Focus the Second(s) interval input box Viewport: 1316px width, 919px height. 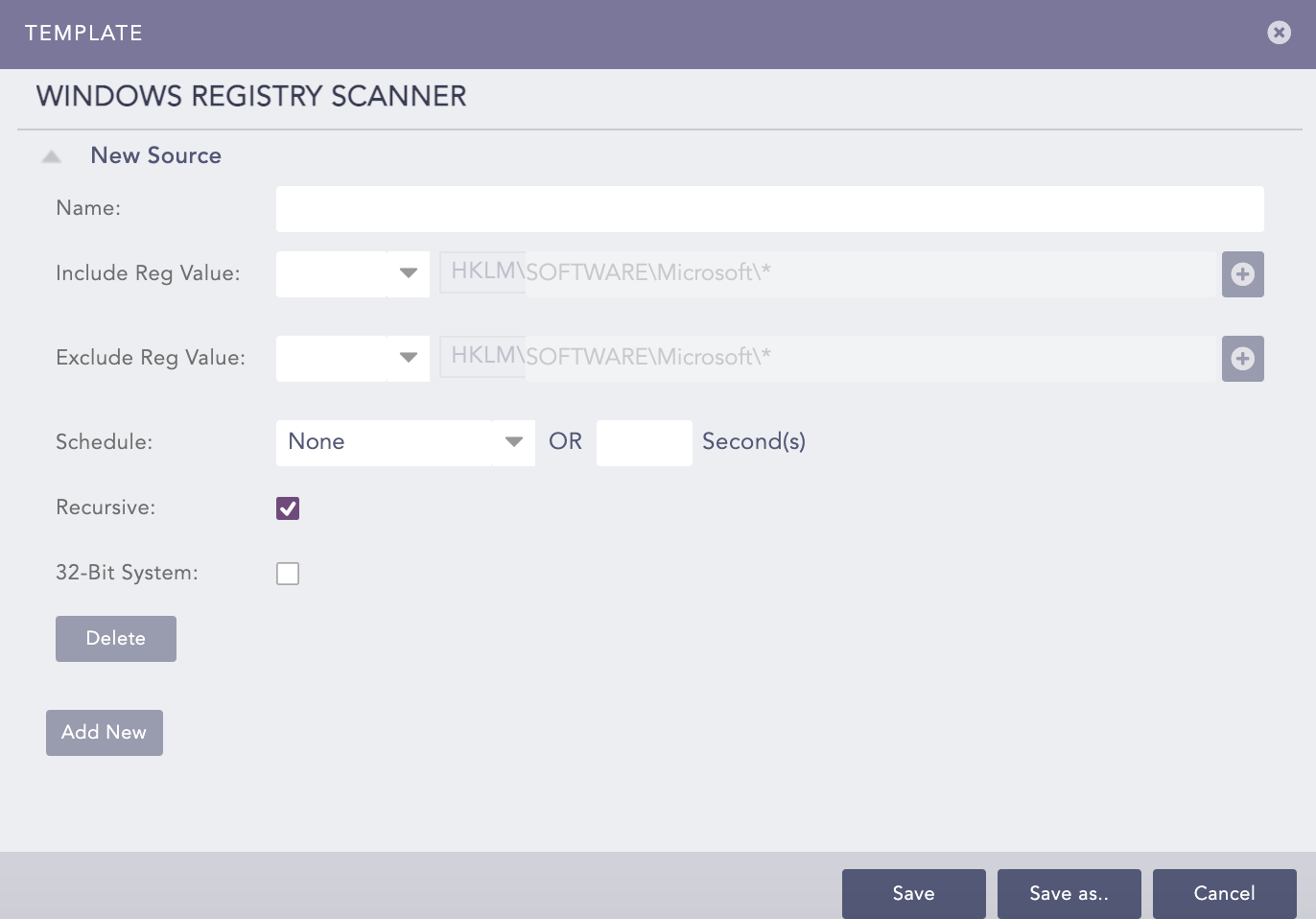(644, 443)
